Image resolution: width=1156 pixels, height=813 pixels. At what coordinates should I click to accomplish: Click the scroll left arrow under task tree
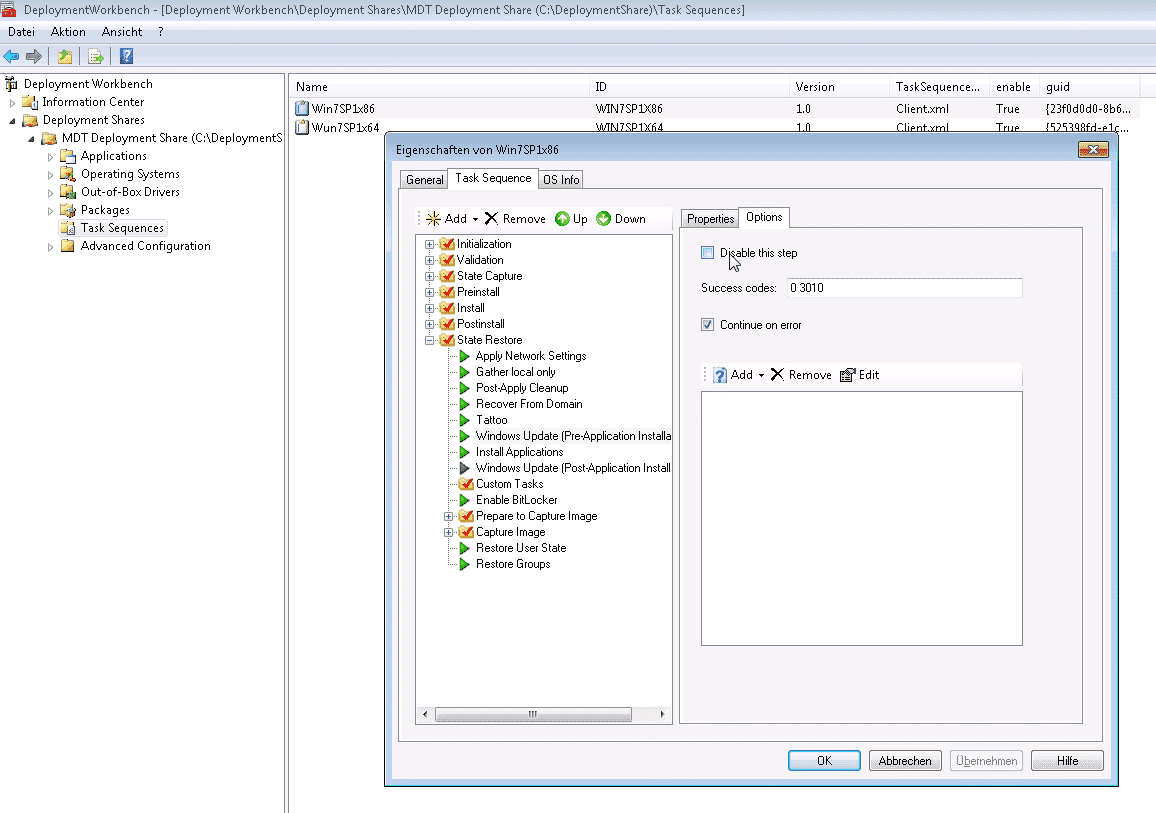(x=425, y=714)
